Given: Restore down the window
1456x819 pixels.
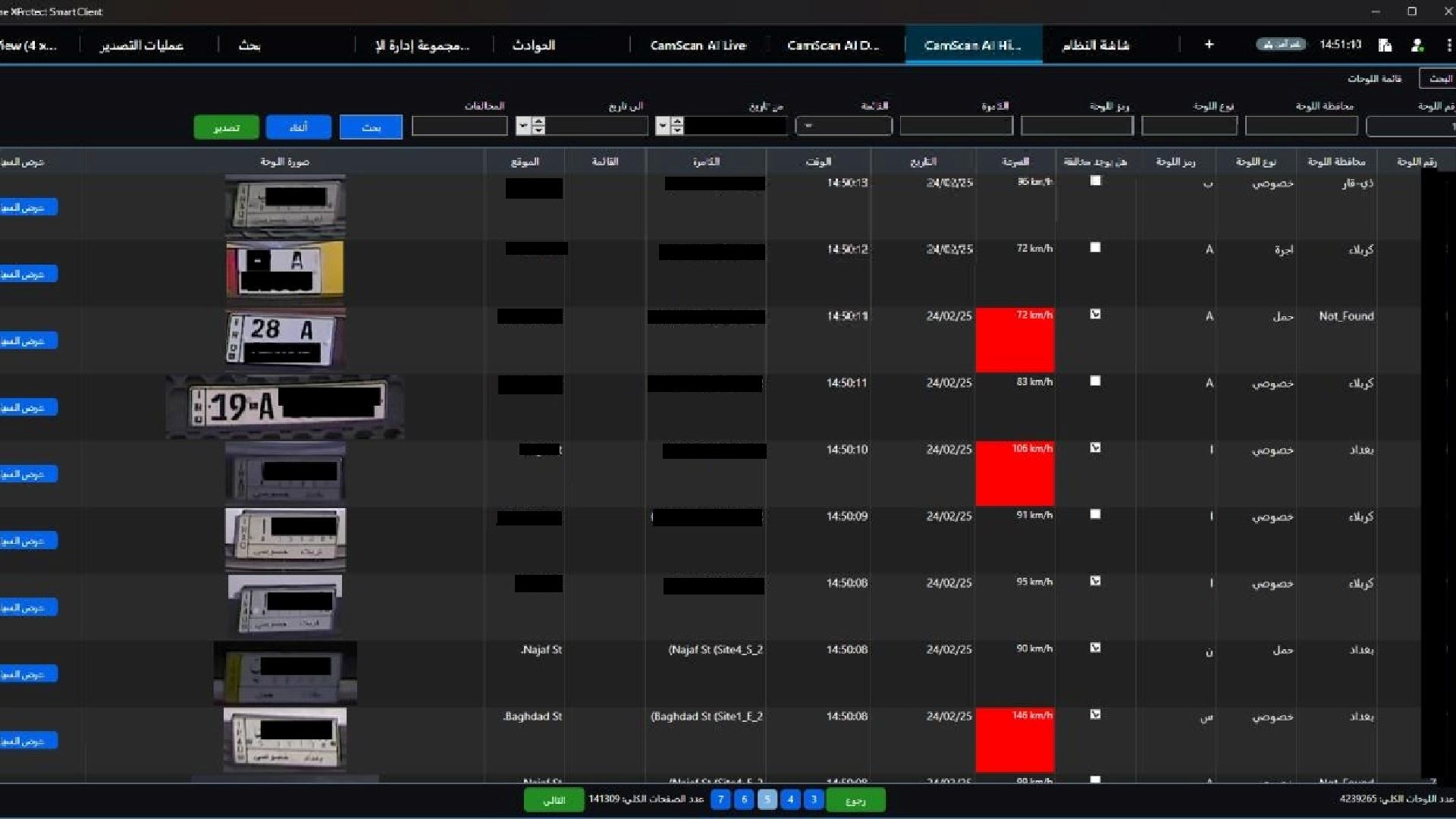Looking at the screenshot, I should pos(1412,11).
